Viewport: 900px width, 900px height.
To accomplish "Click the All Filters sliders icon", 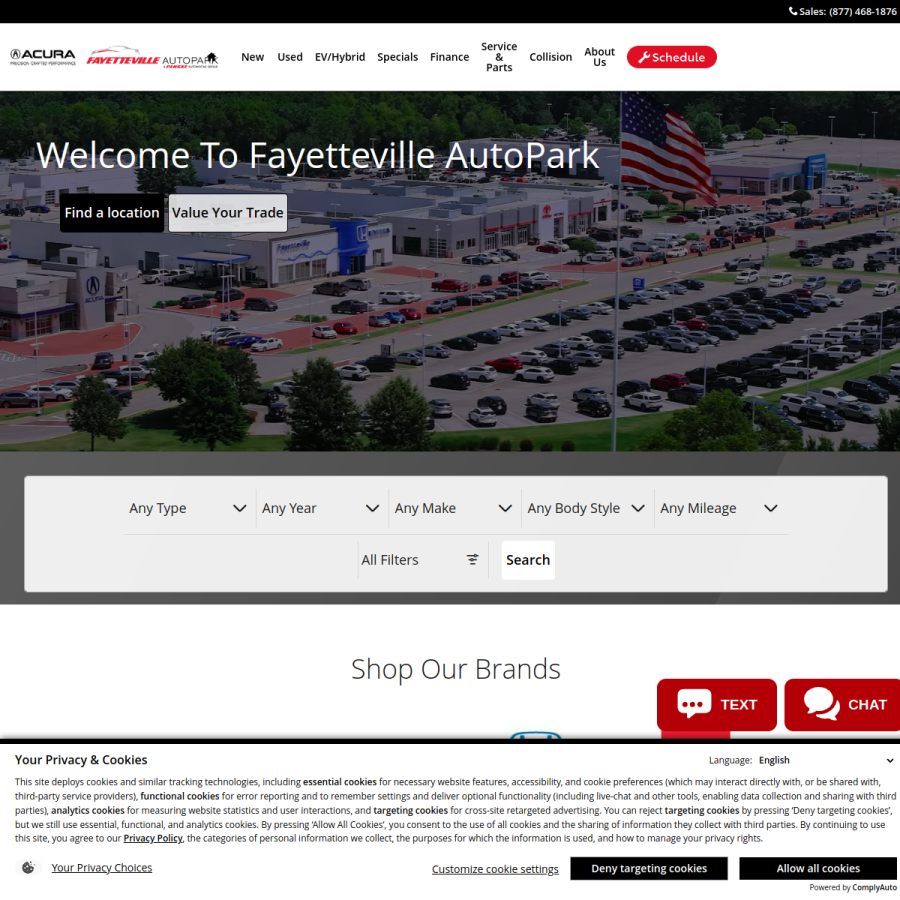I will [x=472, y=560].
